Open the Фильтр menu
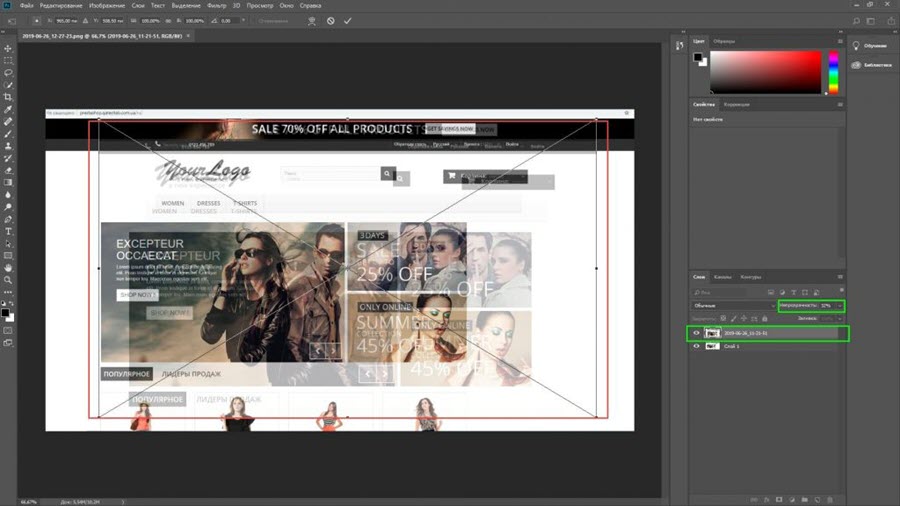 [216, 6]
